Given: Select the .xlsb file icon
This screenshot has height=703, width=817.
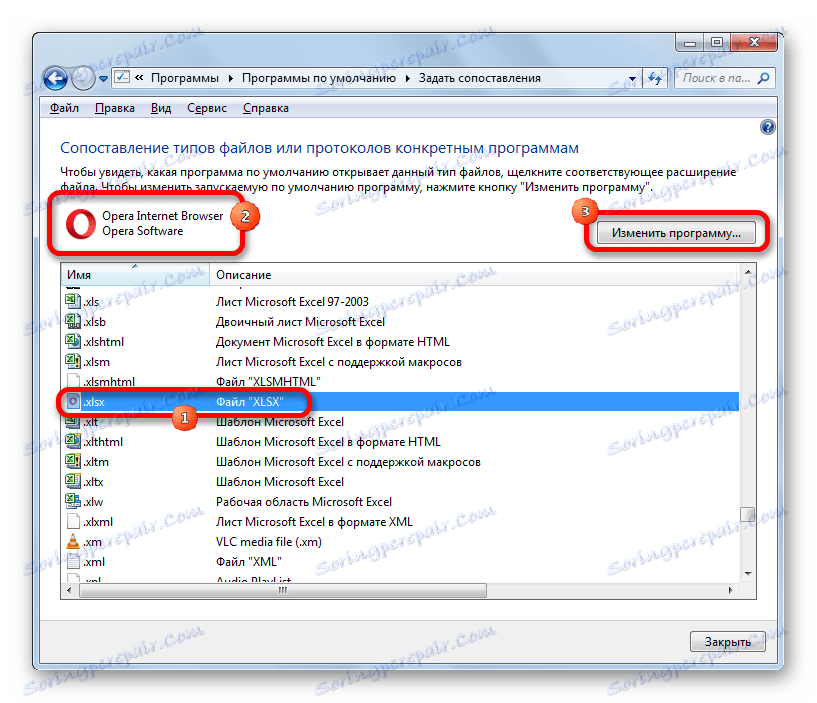Looking at the screenshot, I should pos(72,321).
